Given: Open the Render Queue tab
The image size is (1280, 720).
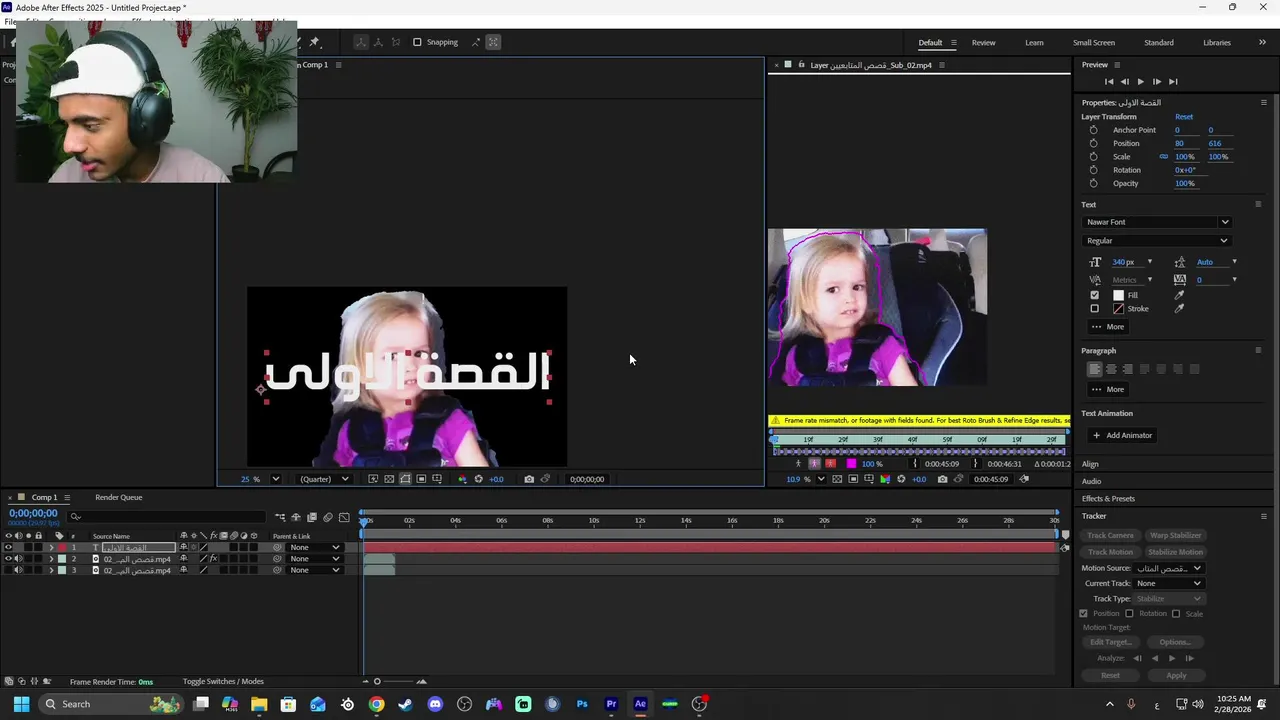Looking at the screenshot, I should point(118,497).
